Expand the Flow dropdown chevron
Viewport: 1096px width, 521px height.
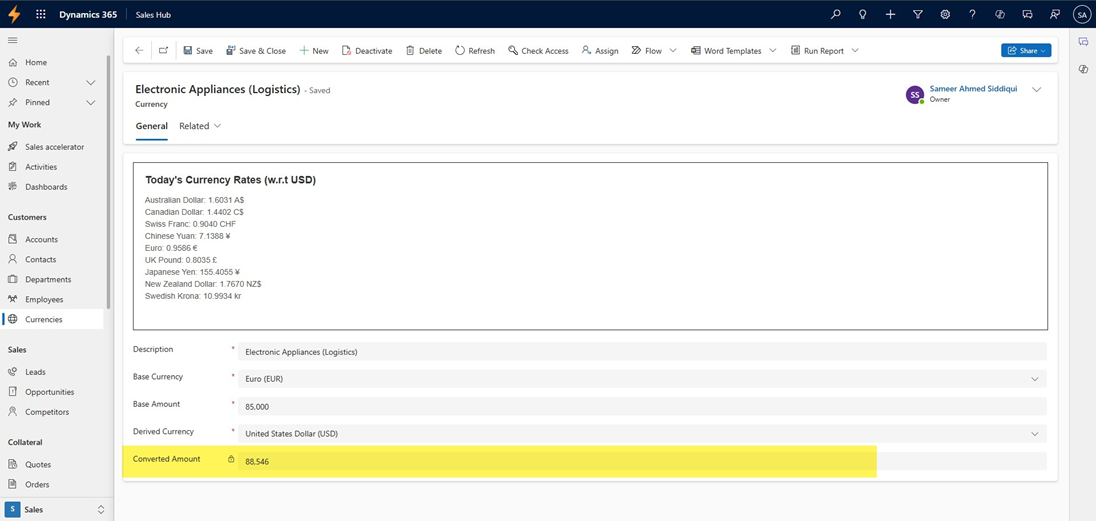(673, 50)
